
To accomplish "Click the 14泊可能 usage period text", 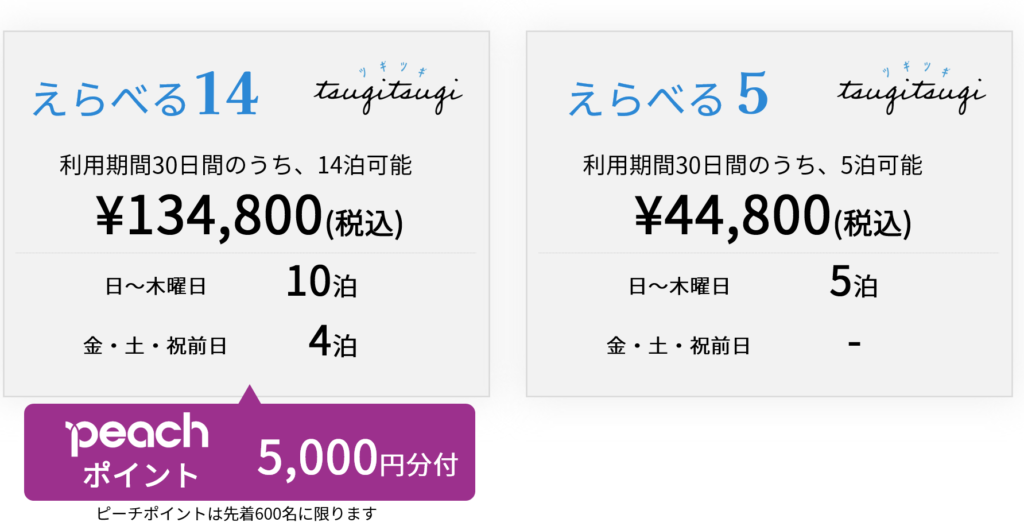I will (236, 166).
